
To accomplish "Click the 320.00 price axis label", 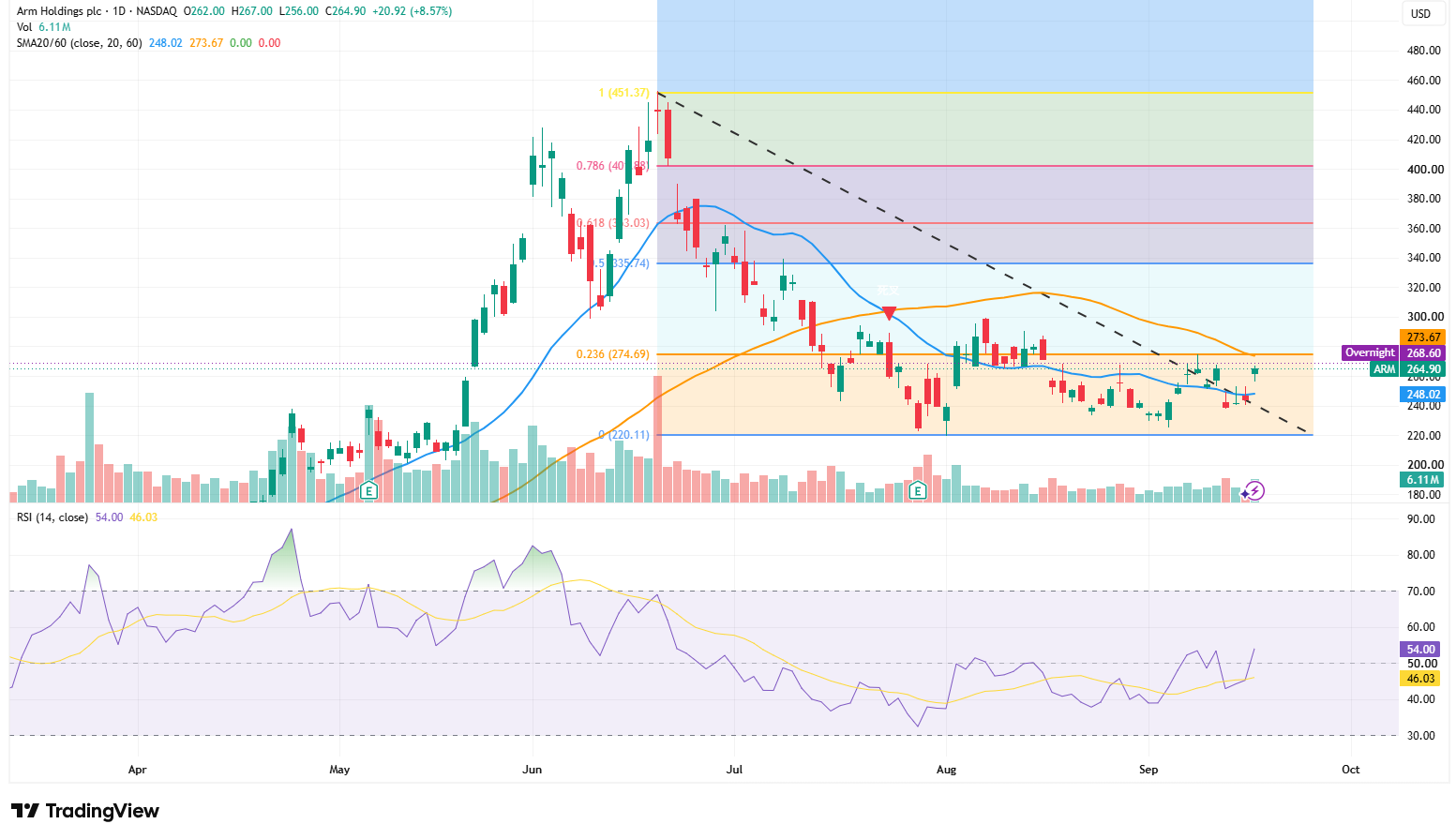I will point(1424,288).
